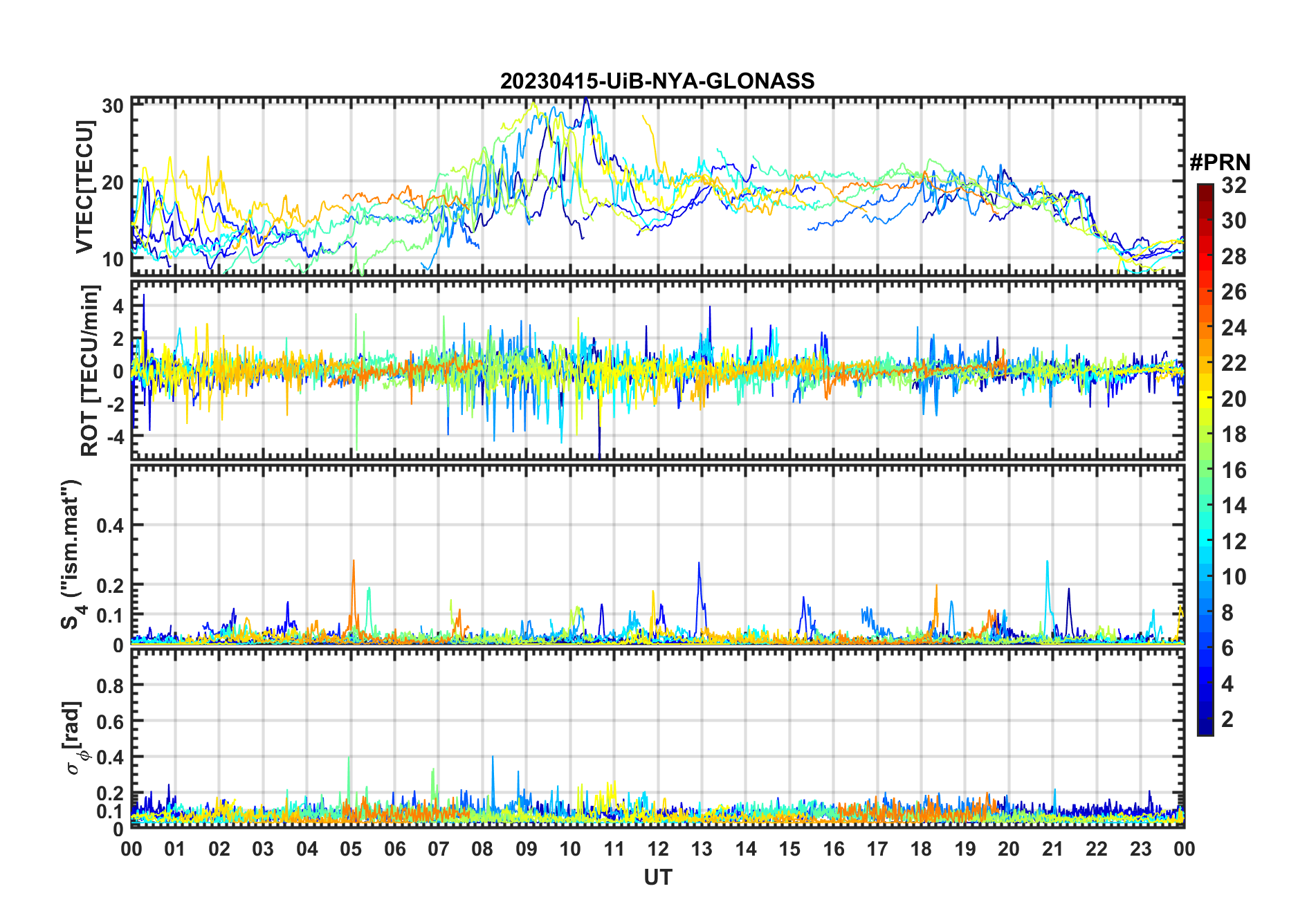Click colorbar tick label "26"

coord(1234,292)
